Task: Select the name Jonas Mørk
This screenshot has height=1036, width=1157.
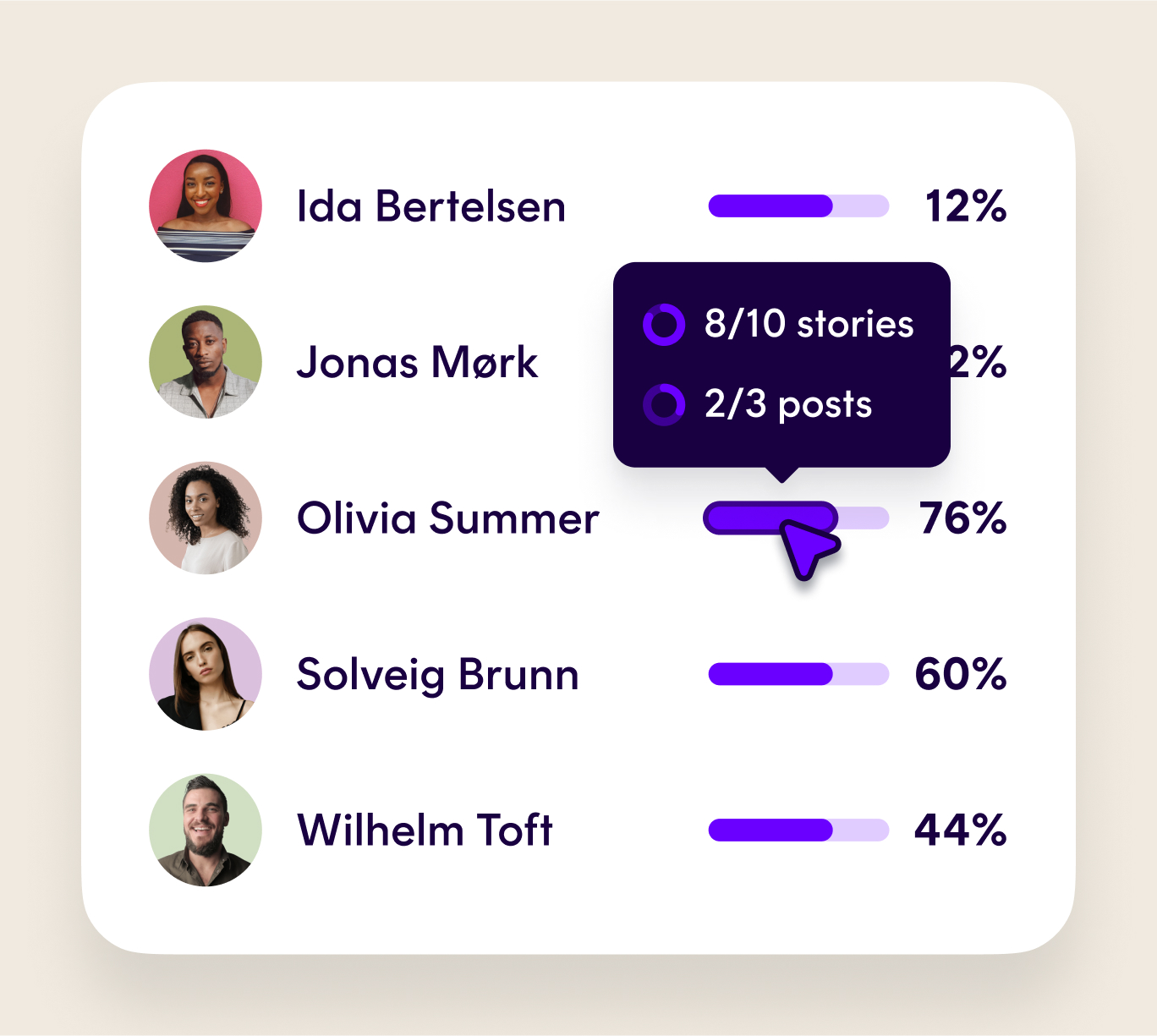Action: tap(417, 362)
